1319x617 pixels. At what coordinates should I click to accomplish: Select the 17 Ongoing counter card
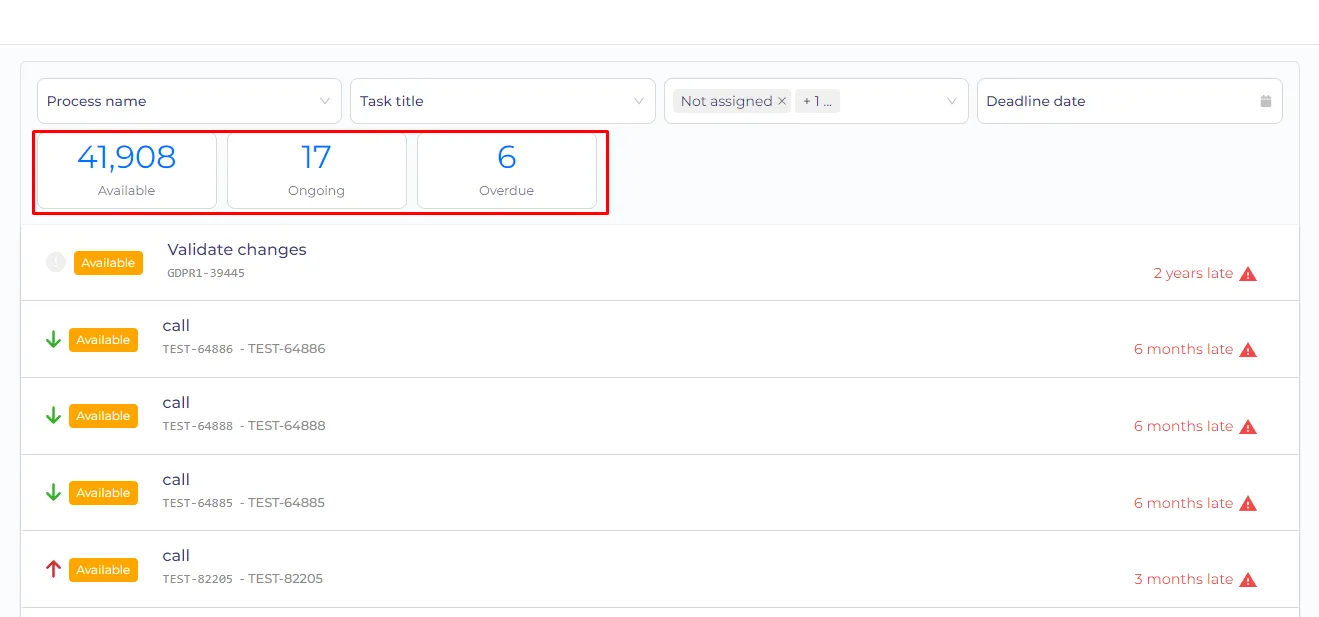tap(317, 171)
